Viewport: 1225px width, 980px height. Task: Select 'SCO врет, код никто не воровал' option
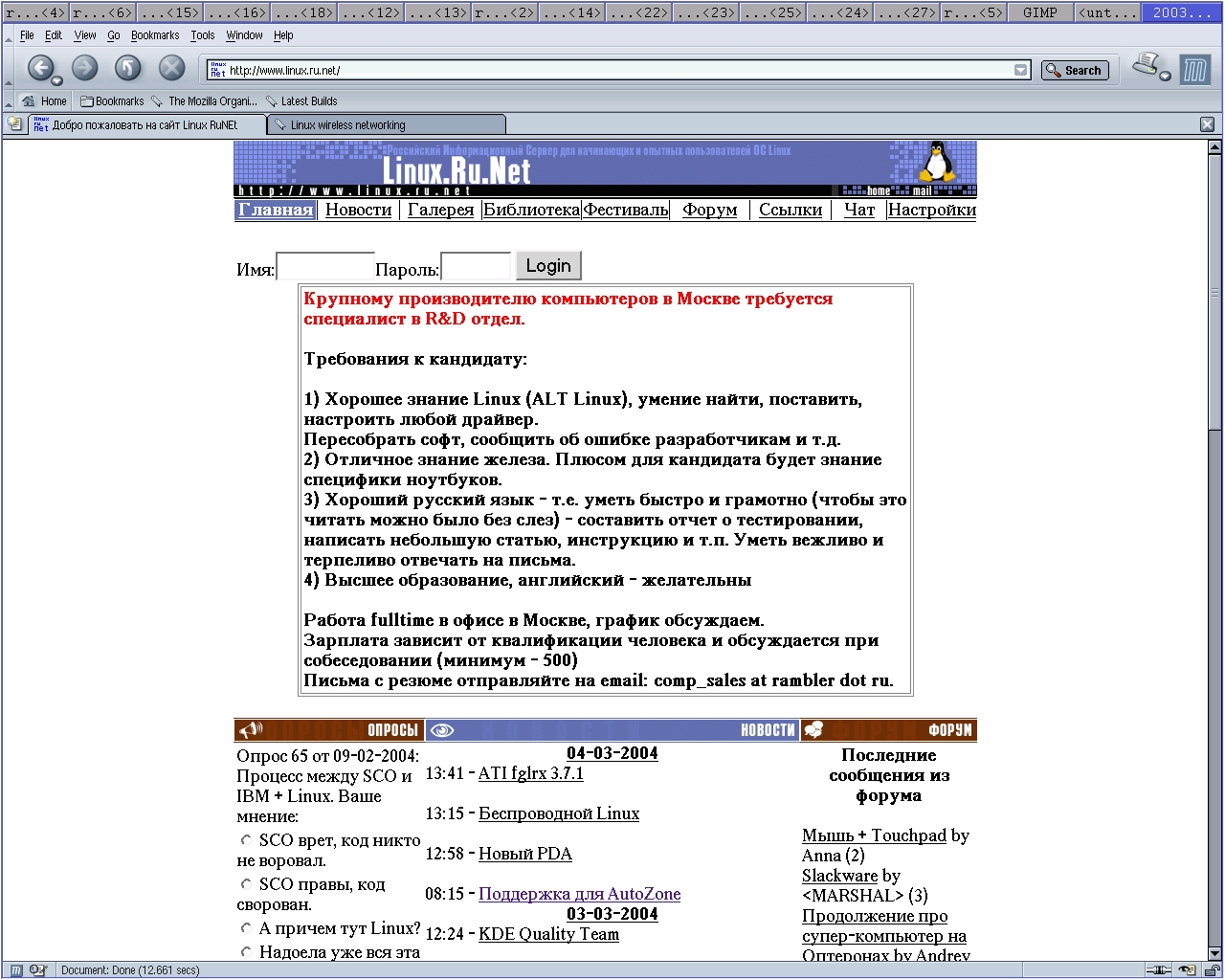(x=246, y=839)
